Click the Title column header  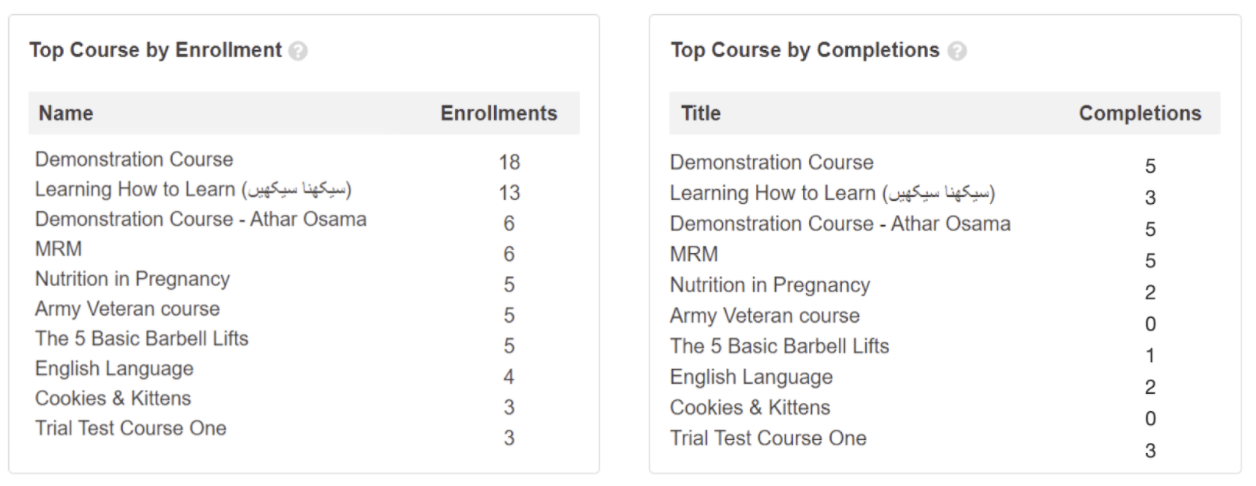click(x=700, y=114)
